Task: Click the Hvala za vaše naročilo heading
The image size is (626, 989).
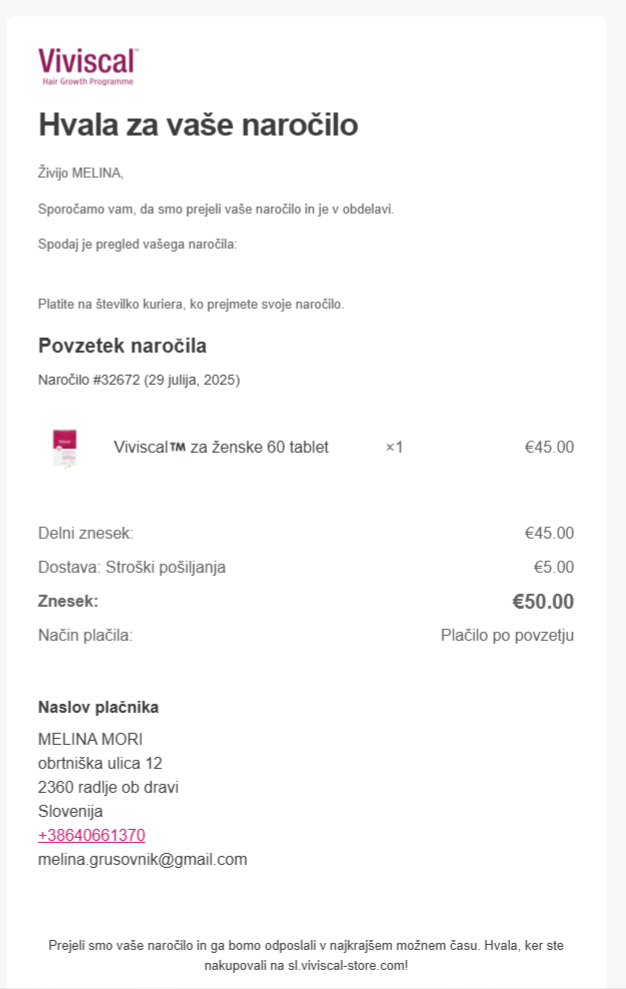Action: pyautogui.click(x=198, y=124)
